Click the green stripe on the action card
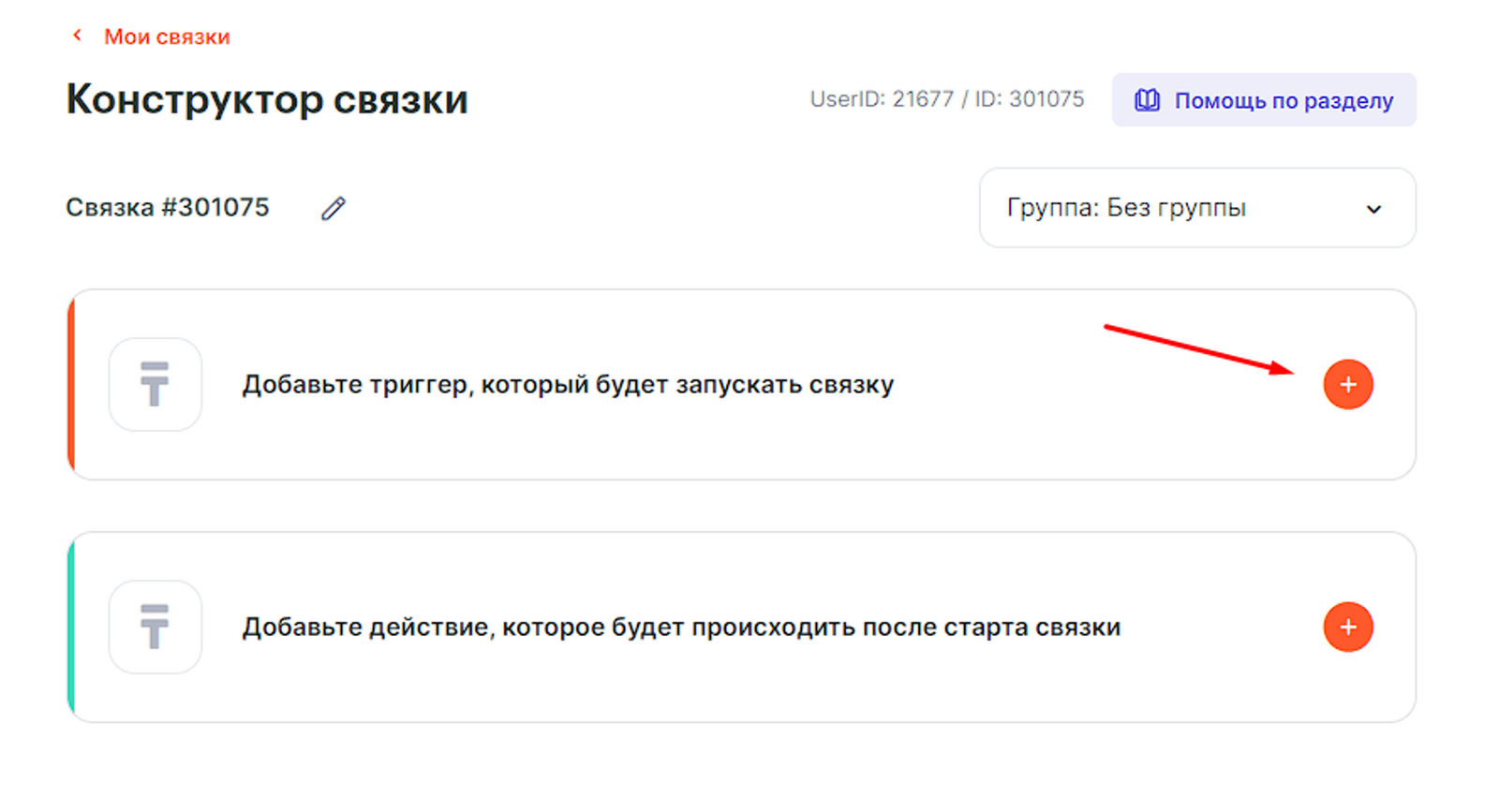Screen dimensions: 1499x812 tap(71, 627)
